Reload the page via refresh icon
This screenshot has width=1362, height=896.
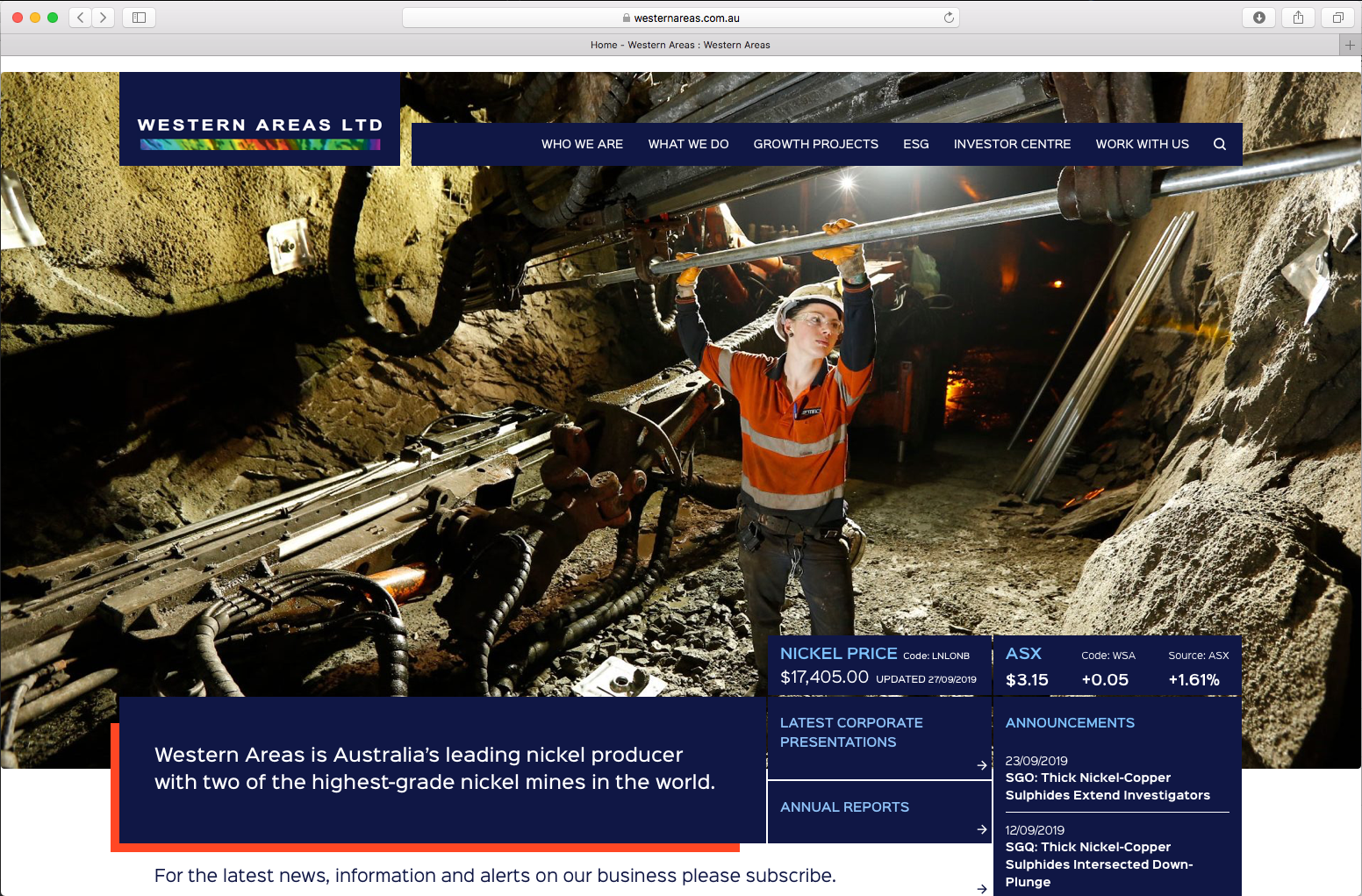(x=949, y=18)
